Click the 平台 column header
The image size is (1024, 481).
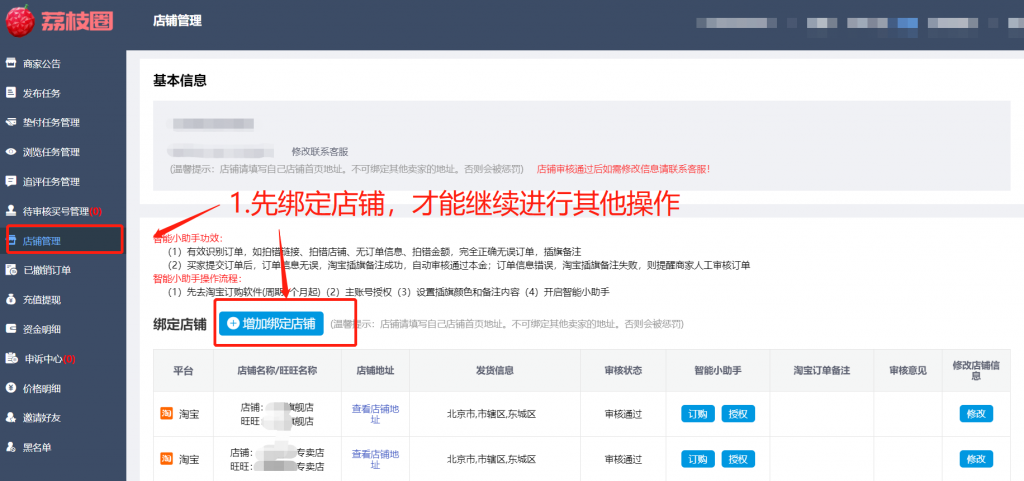tap(183, 370)
